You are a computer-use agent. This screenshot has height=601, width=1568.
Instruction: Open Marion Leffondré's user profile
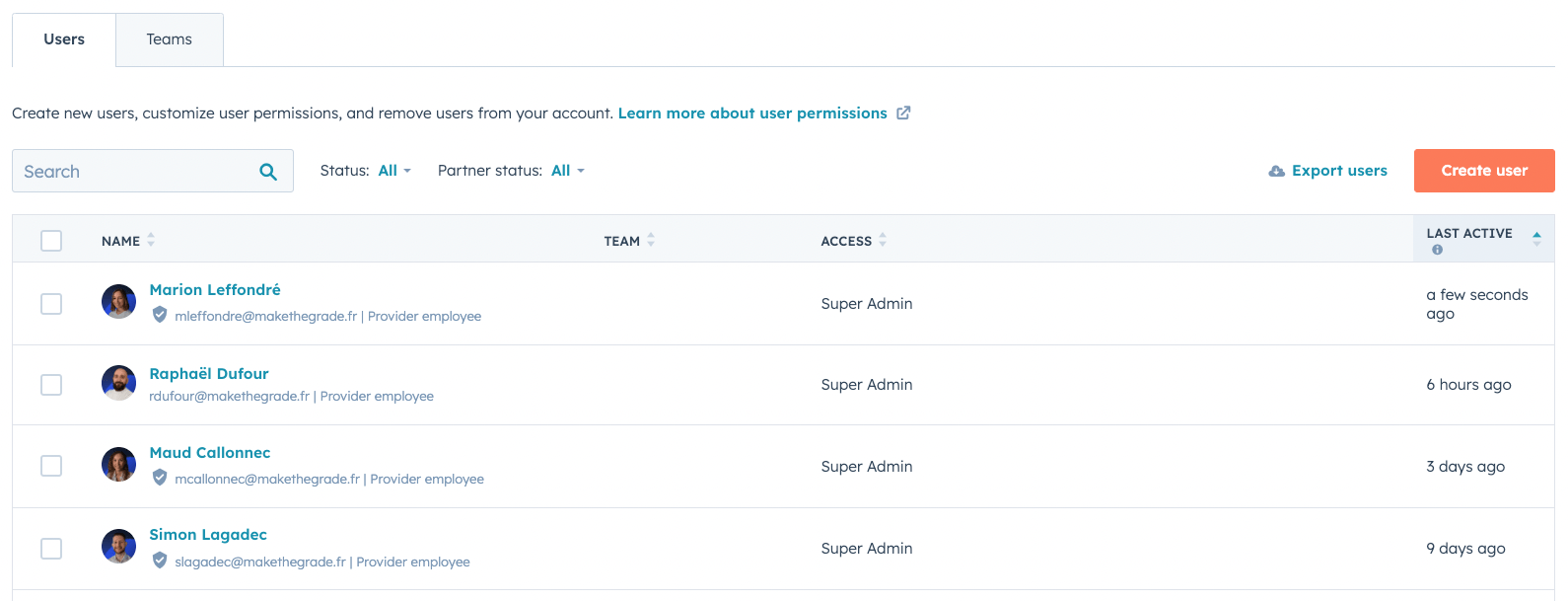215,290
